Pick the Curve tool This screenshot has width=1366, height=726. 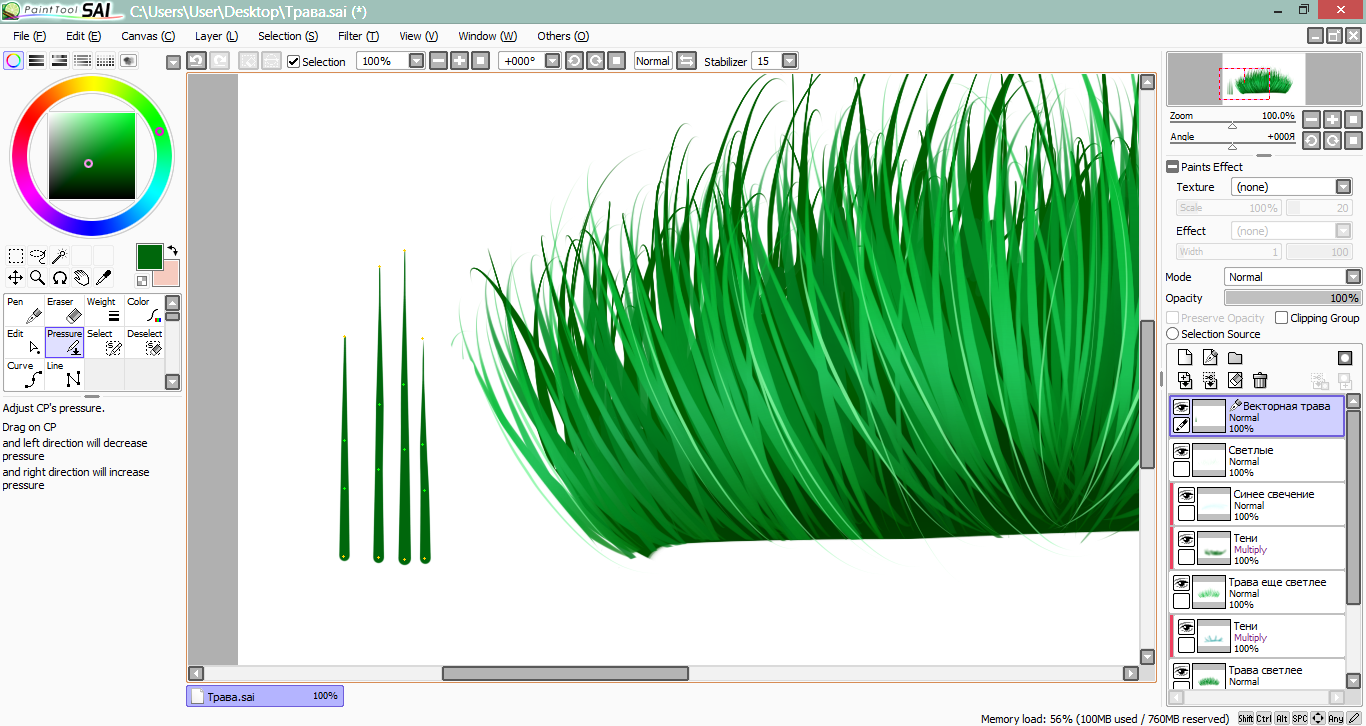[24, 374]
